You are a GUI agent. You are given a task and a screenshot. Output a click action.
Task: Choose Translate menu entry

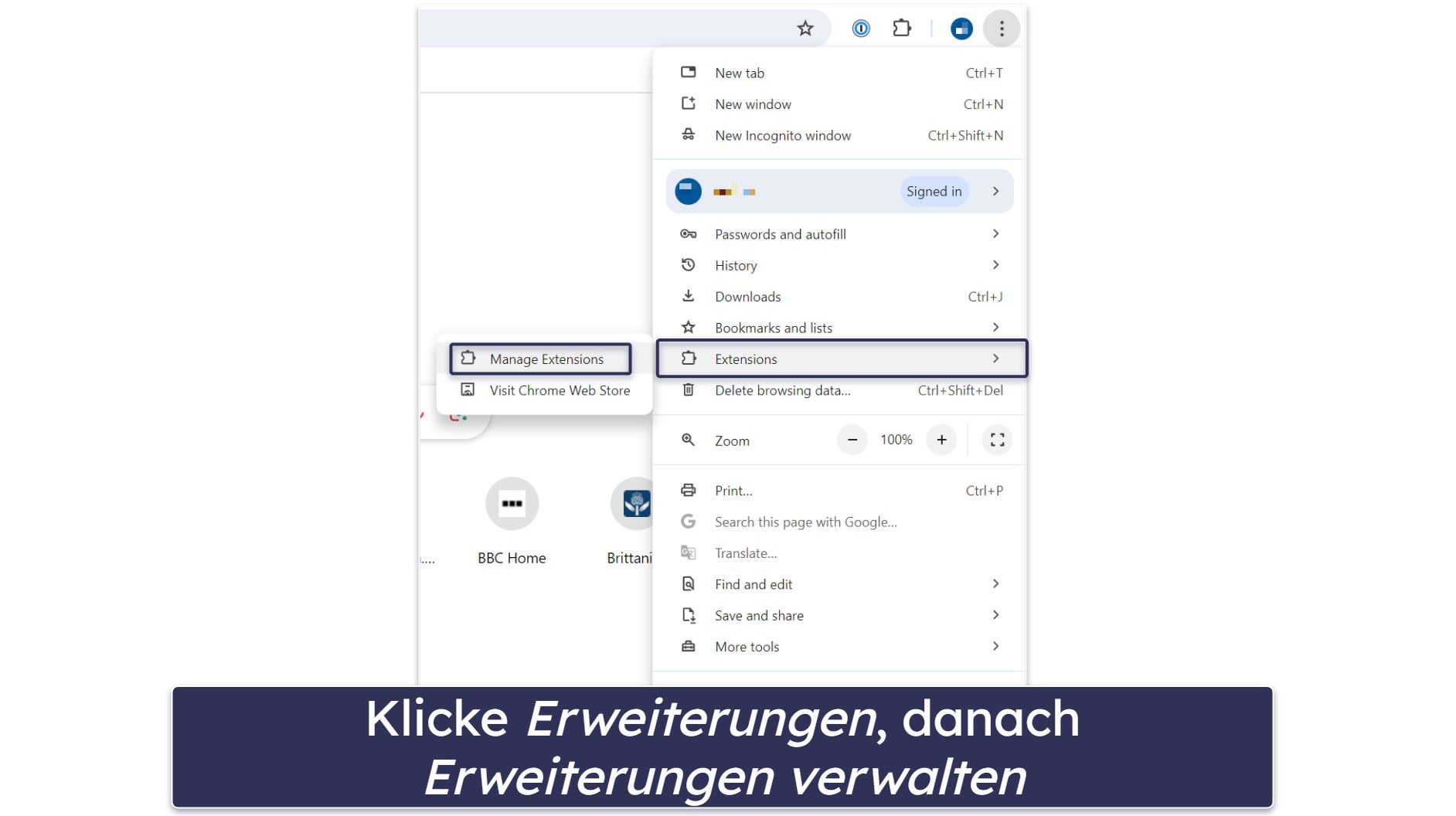(x=839, y=553)
